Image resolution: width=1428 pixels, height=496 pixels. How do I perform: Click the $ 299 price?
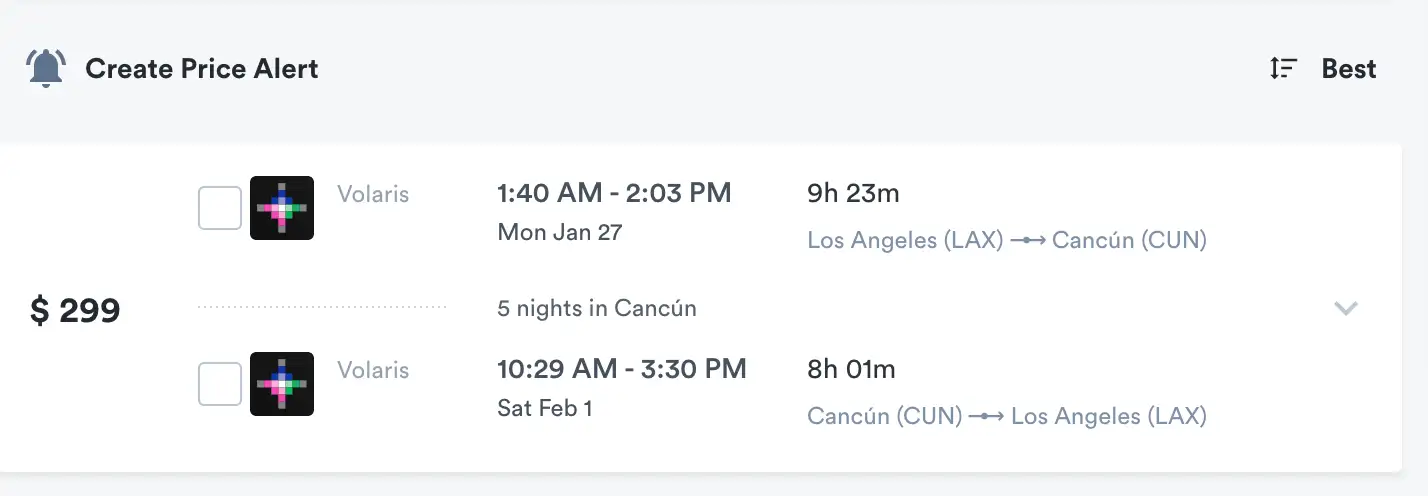(75, 311)
